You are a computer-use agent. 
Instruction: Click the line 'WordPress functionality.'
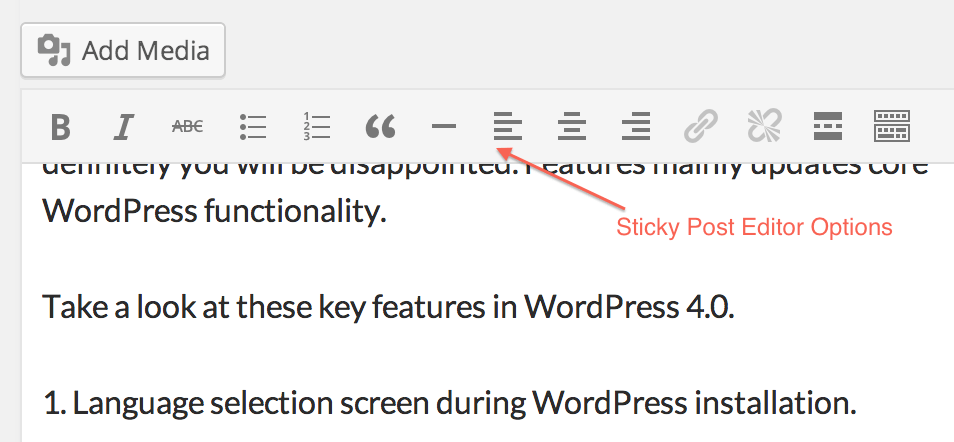[215, 211]
